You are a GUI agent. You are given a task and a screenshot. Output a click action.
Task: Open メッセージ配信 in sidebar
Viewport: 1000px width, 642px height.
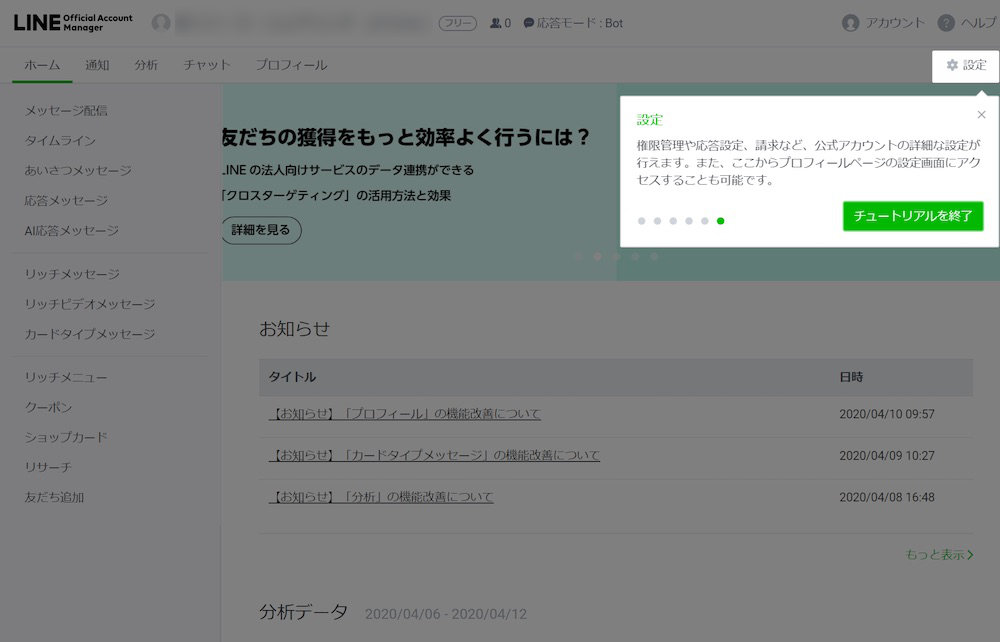point(66,111)
